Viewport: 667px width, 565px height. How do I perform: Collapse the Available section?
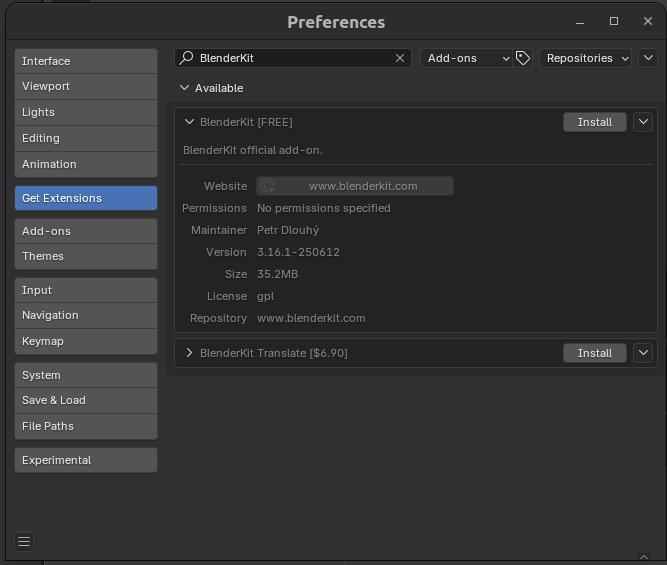click(185, 88)
